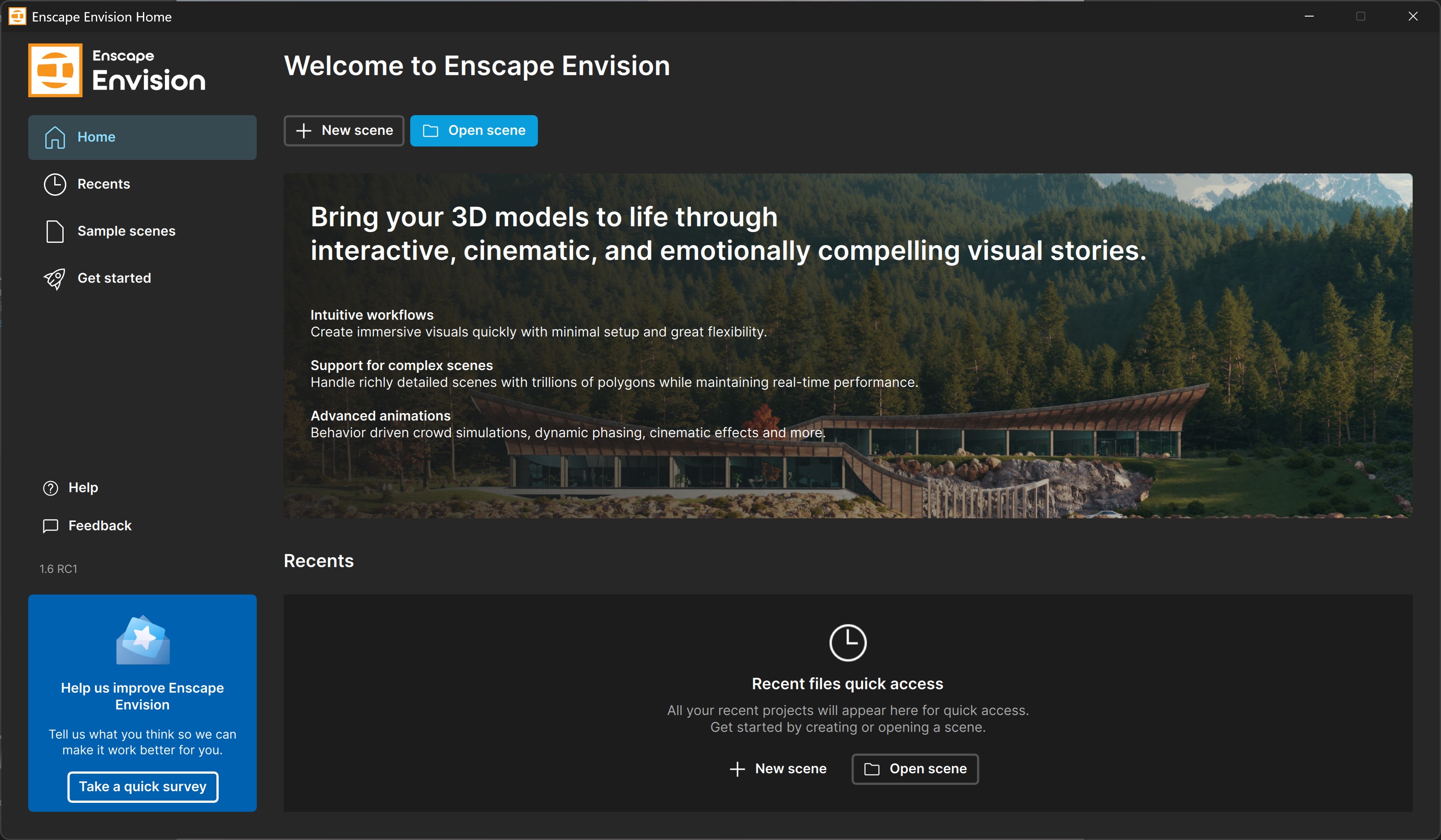
Task: Click the Sample scenes document icon
Action: pos(55,231)
